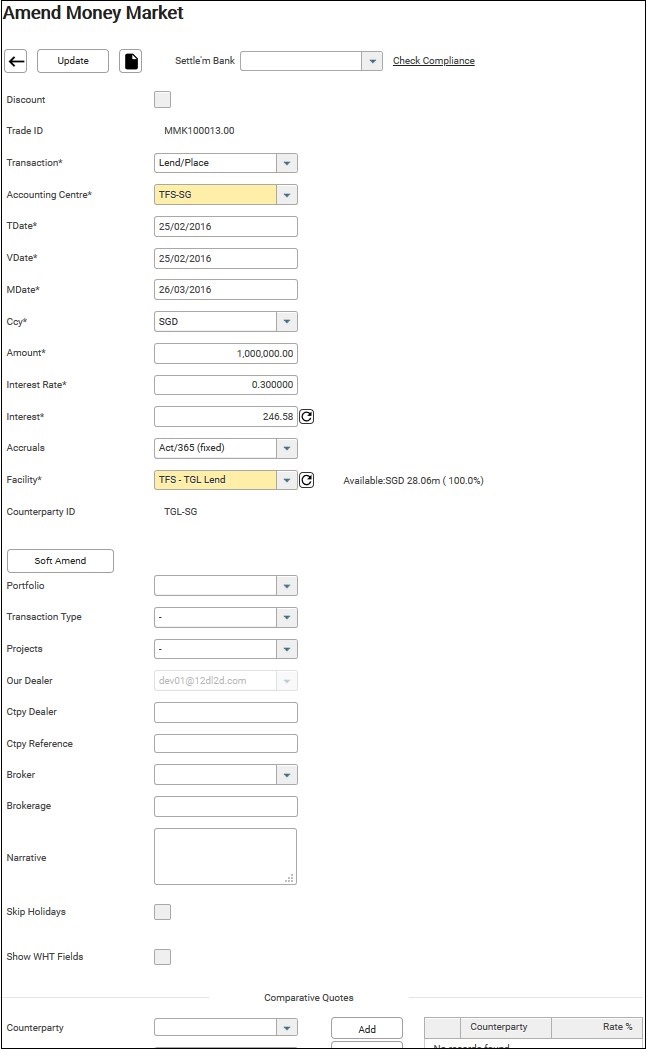Screen dimensions: 647x1049
Task: Expand the Accruals Act/365 dropdown
Action: 287,448
